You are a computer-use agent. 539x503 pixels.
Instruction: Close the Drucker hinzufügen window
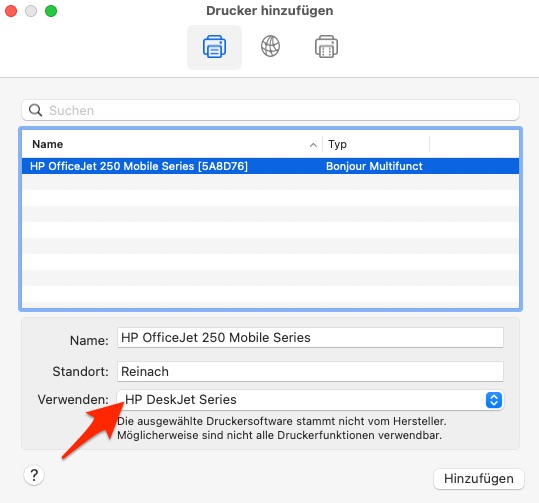click(x=11, y=11)
